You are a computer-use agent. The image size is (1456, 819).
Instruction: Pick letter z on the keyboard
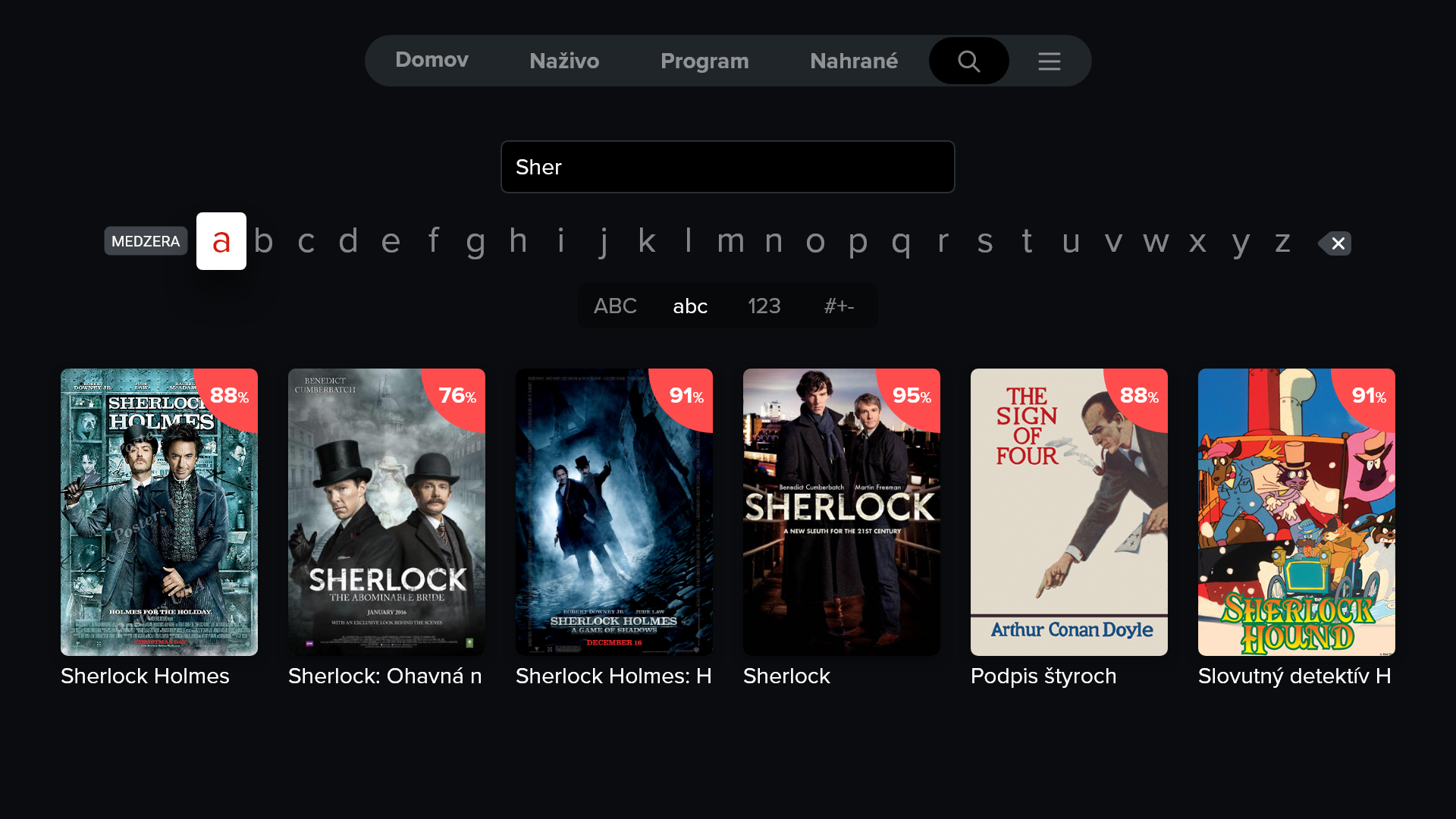1282,241
